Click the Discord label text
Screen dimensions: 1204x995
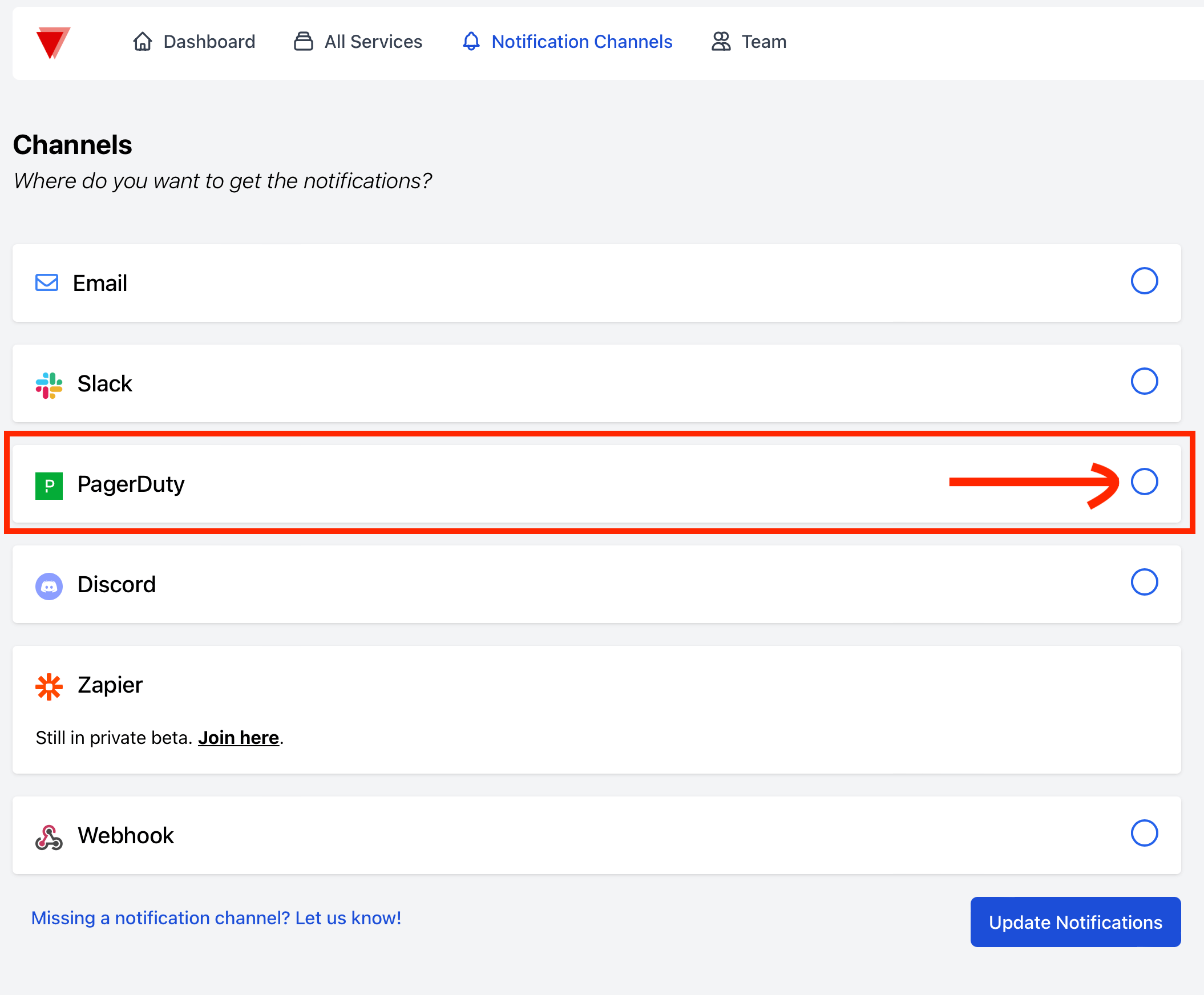pyautogui.click(x=116, y=584)
